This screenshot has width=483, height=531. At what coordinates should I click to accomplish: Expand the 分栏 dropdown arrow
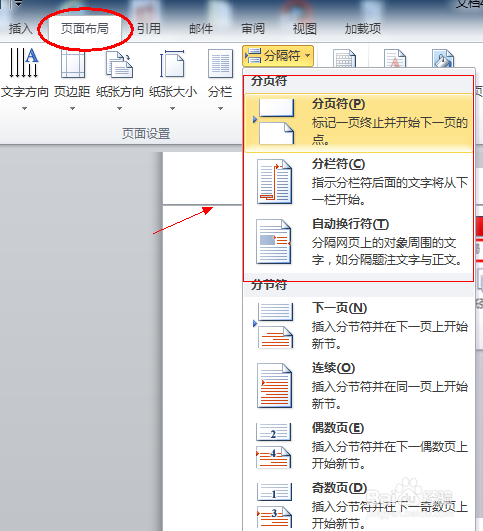[x=220, y=109]
